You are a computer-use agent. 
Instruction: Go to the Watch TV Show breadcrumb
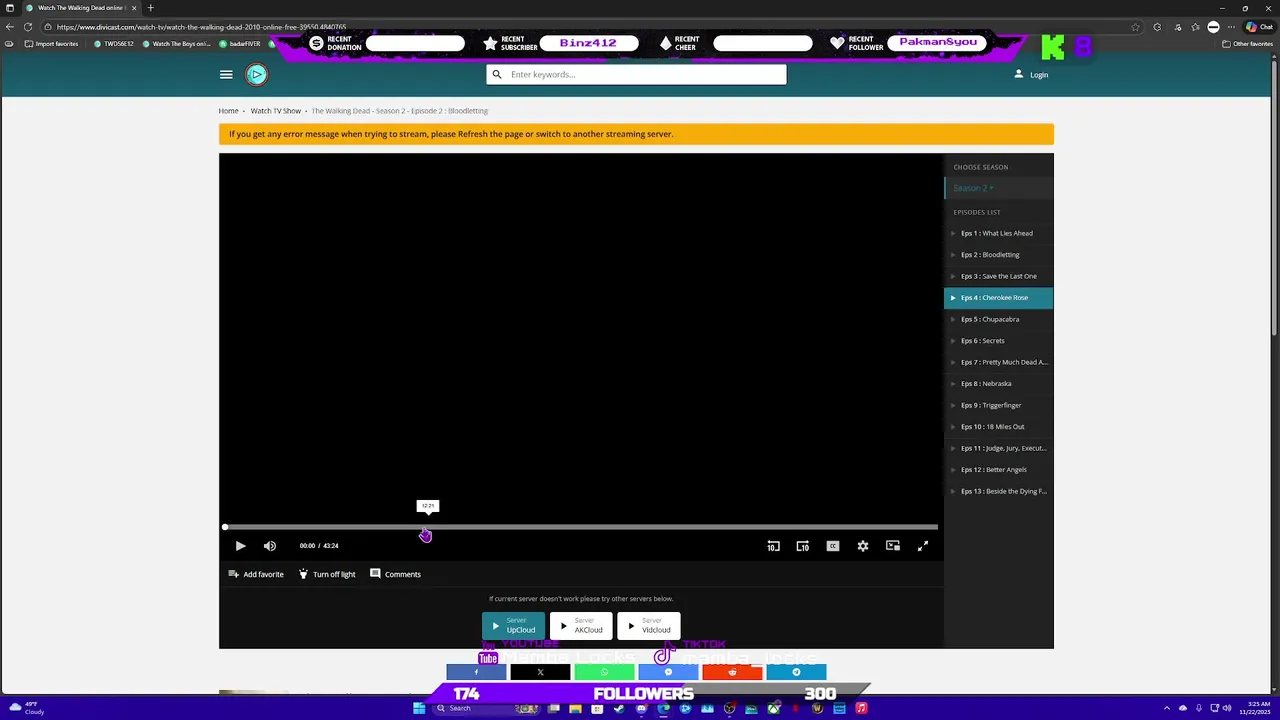pos(276,111)
